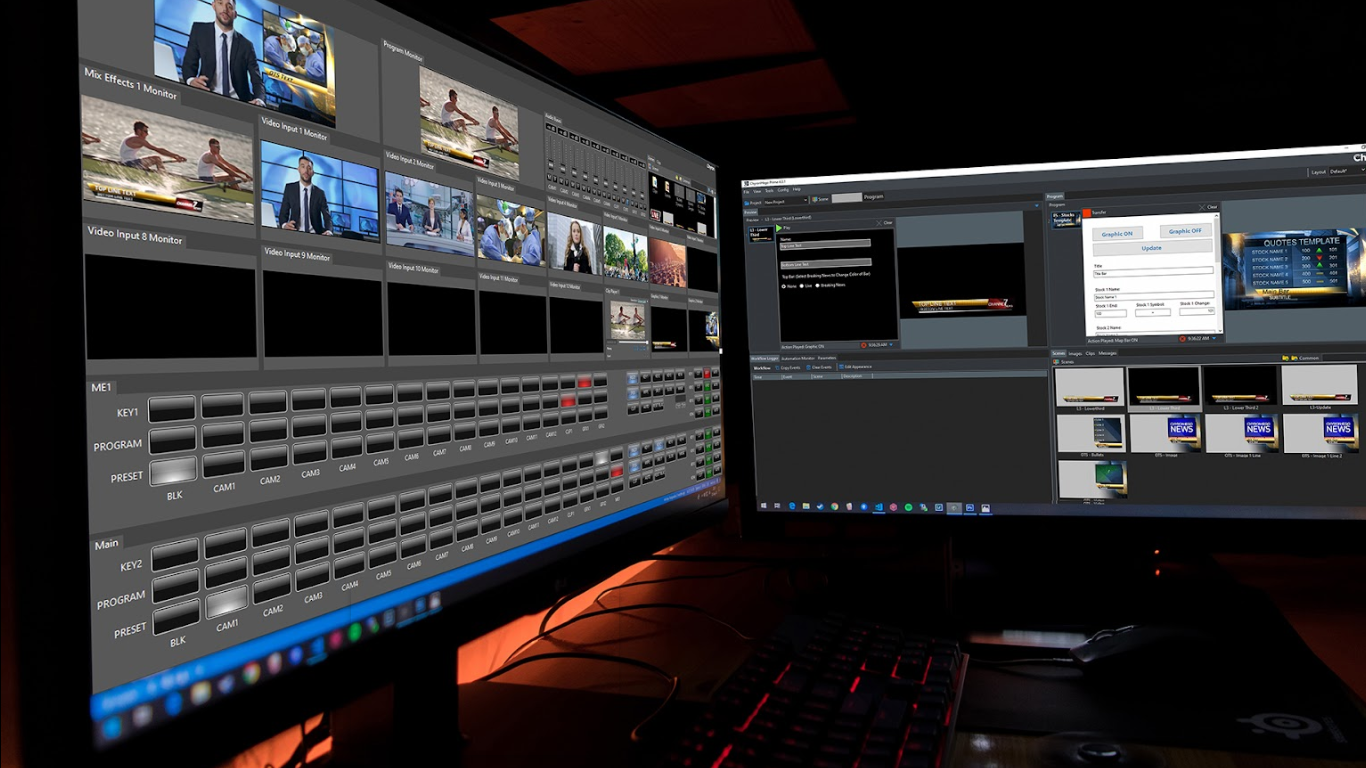The height and width of the screenshot is (768, 1366).
Task: Open the Stock 1 Symbol dropdown
Action: [x=1152, y=313]
